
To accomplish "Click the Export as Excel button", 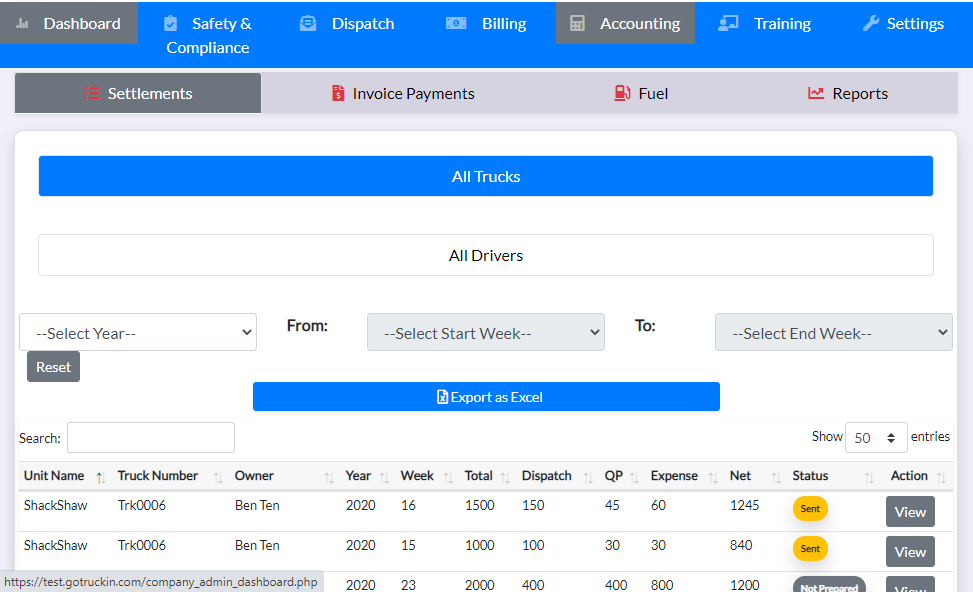I will pyautogui.click(x=486, y=397).
